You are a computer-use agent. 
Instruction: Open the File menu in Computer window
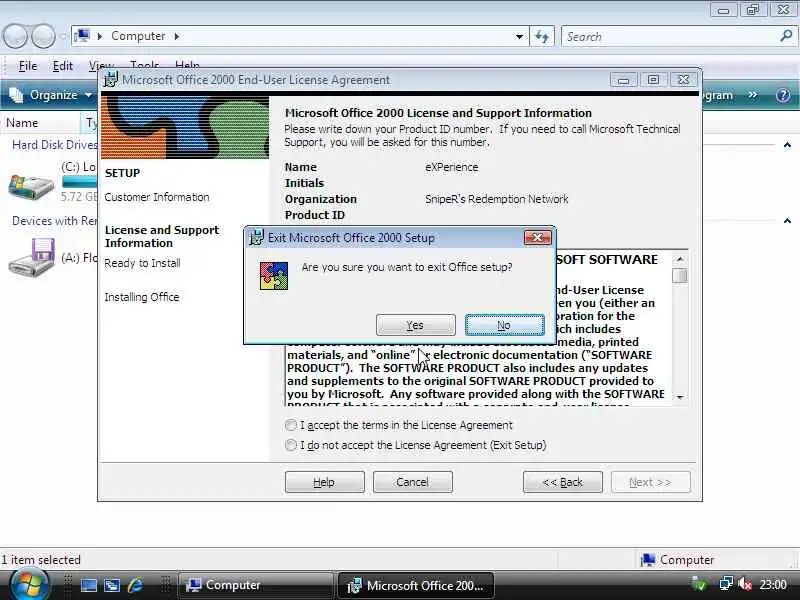coord(28,66)
